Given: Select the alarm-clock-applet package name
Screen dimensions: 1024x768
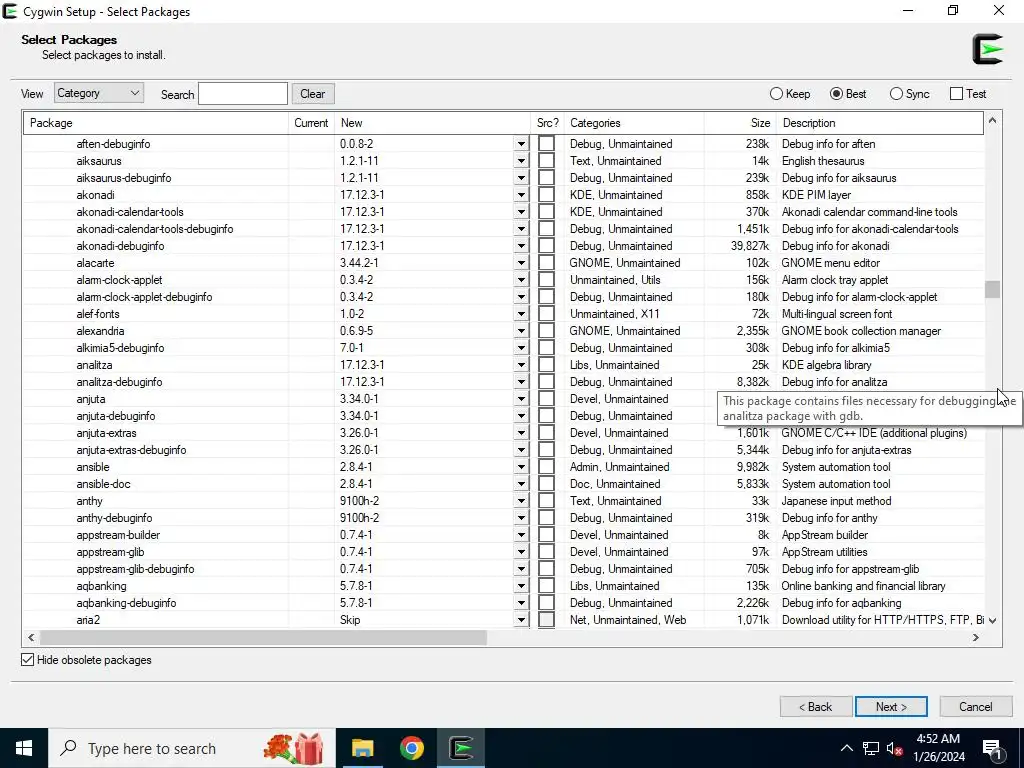Looking at the screenshot, I should (120, 280).
